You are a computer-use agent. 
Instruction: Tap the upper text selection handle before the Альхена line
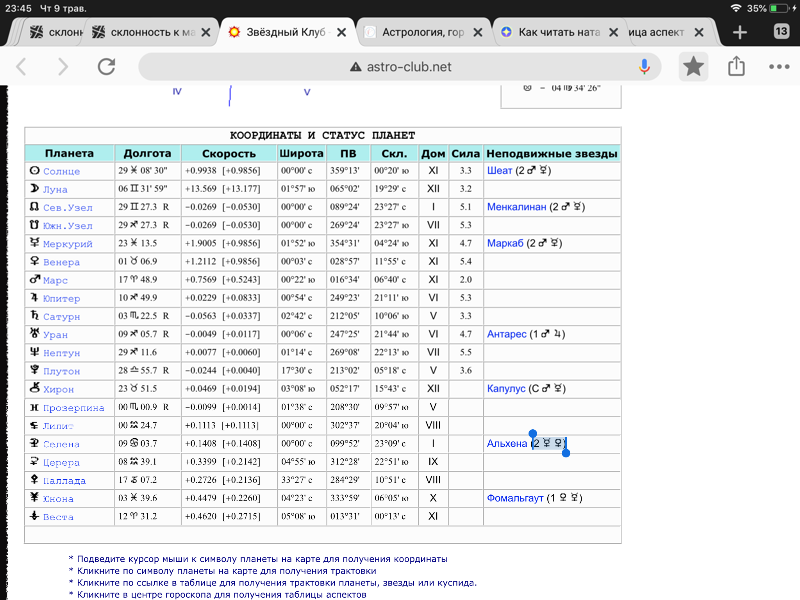[x=533, y=434]
